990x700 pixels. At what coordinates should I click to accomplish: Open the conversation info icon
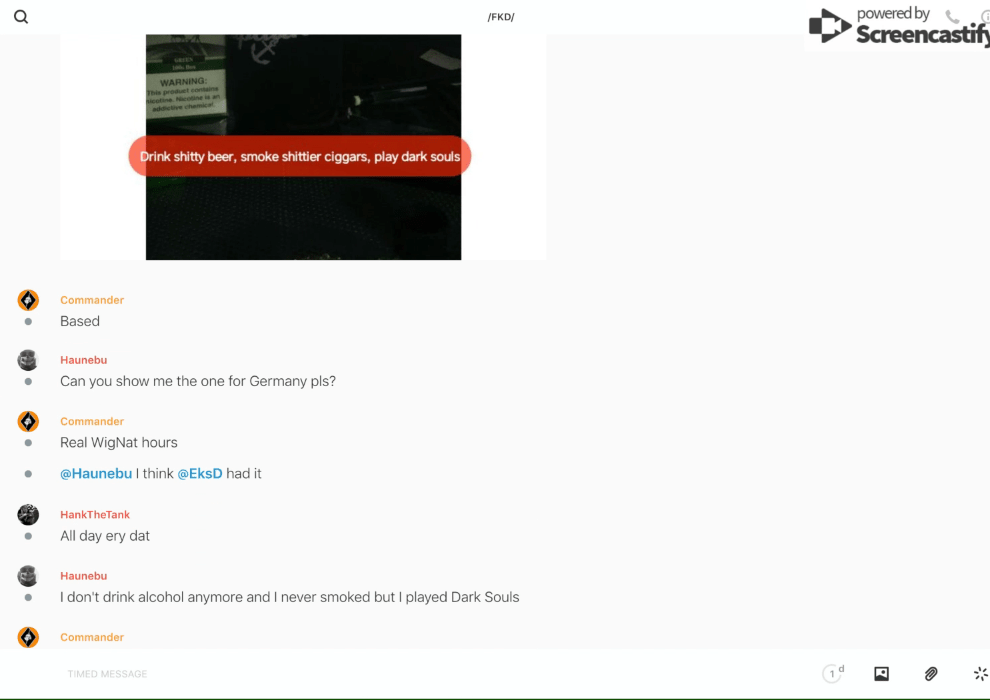point(985,17)
